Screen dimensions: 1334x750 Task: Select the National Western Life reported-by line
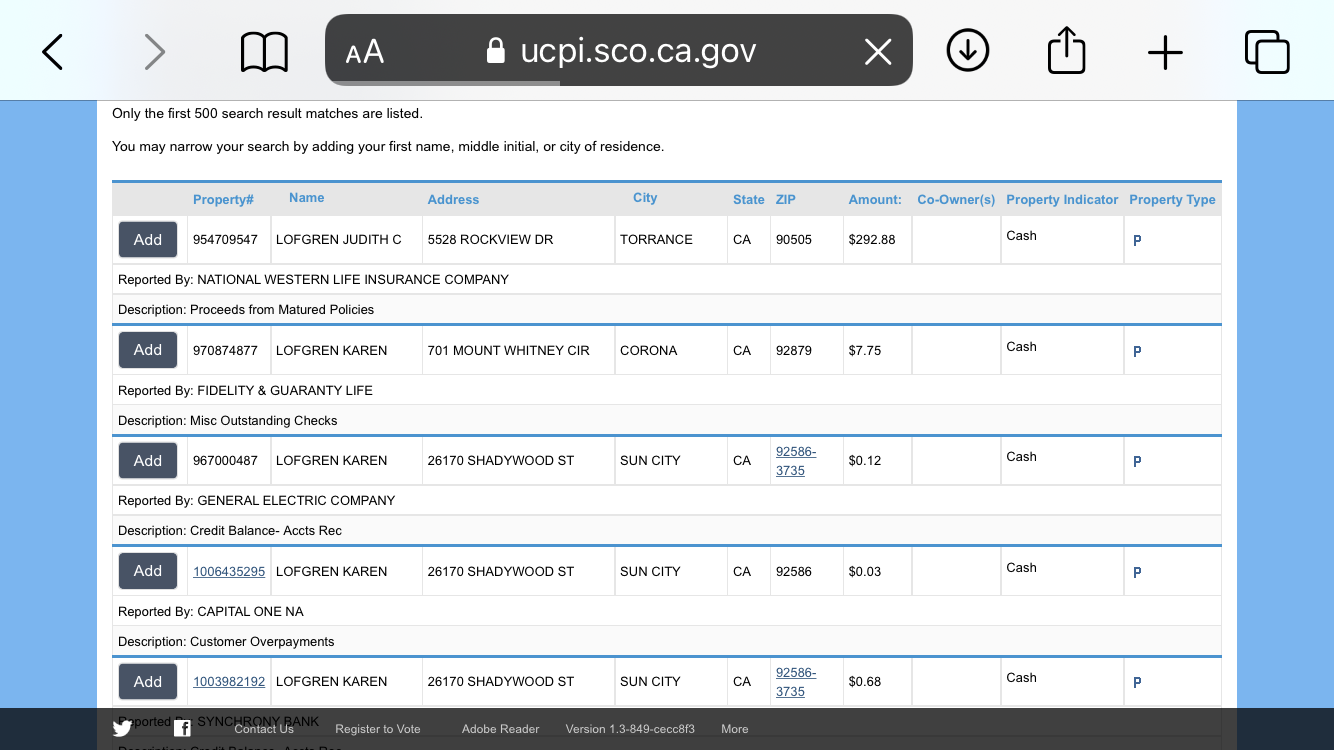click(x=314, y=280)
